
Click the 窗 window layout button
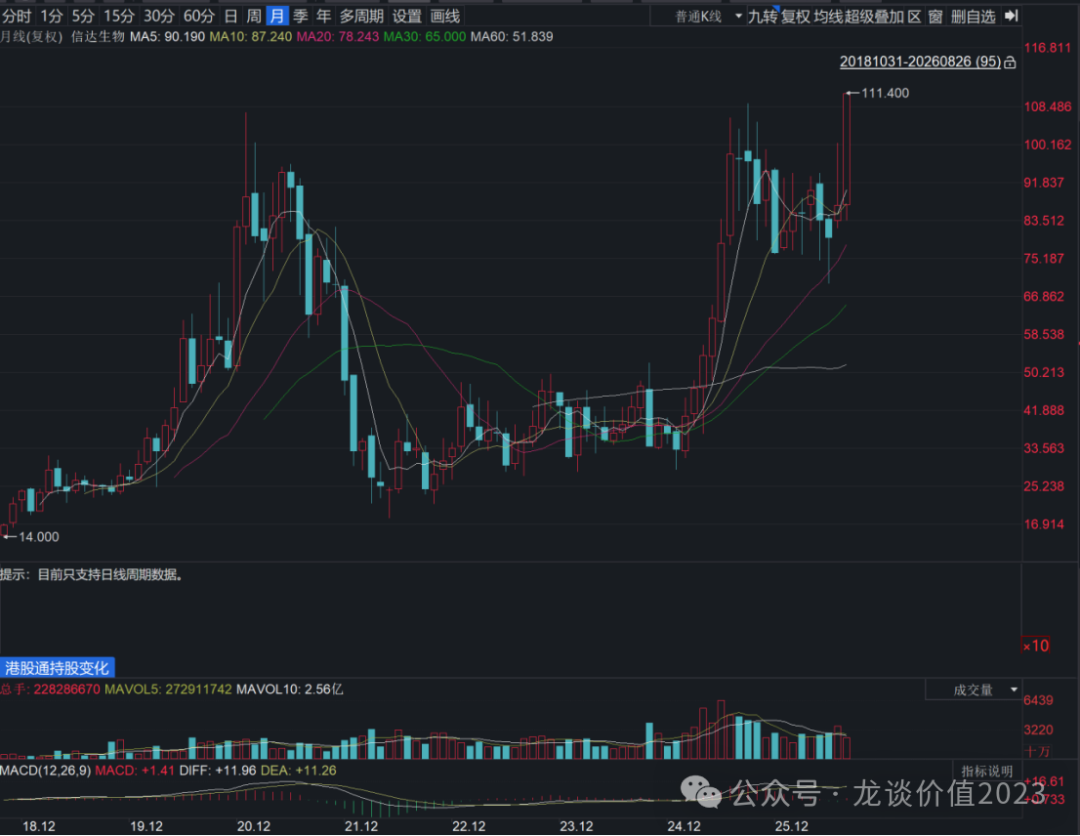point(935,16)
